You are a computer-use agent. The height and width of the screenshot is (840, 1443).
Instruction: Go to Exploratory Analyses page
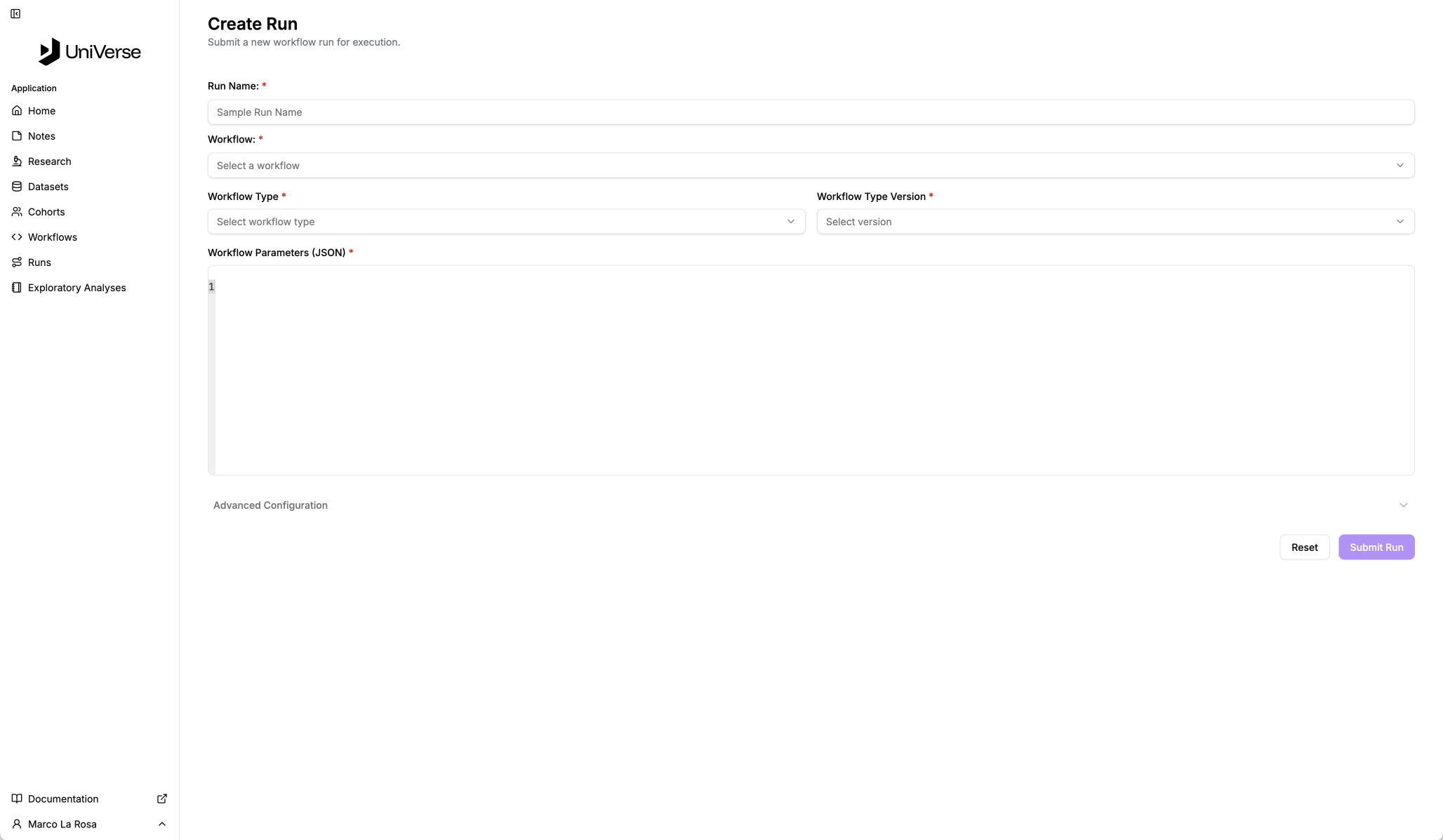click(77, 288)
